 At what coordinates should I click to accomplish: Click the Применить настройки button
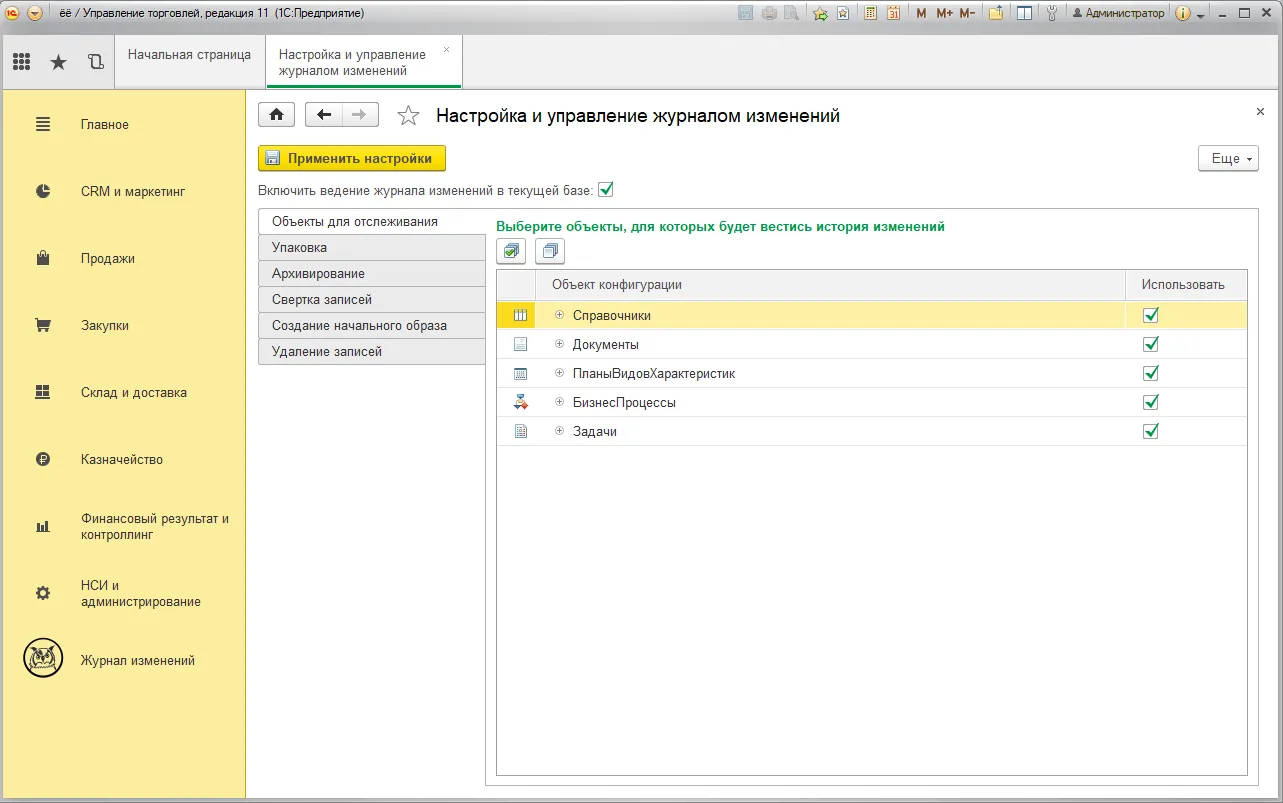(x=352, y=158)
